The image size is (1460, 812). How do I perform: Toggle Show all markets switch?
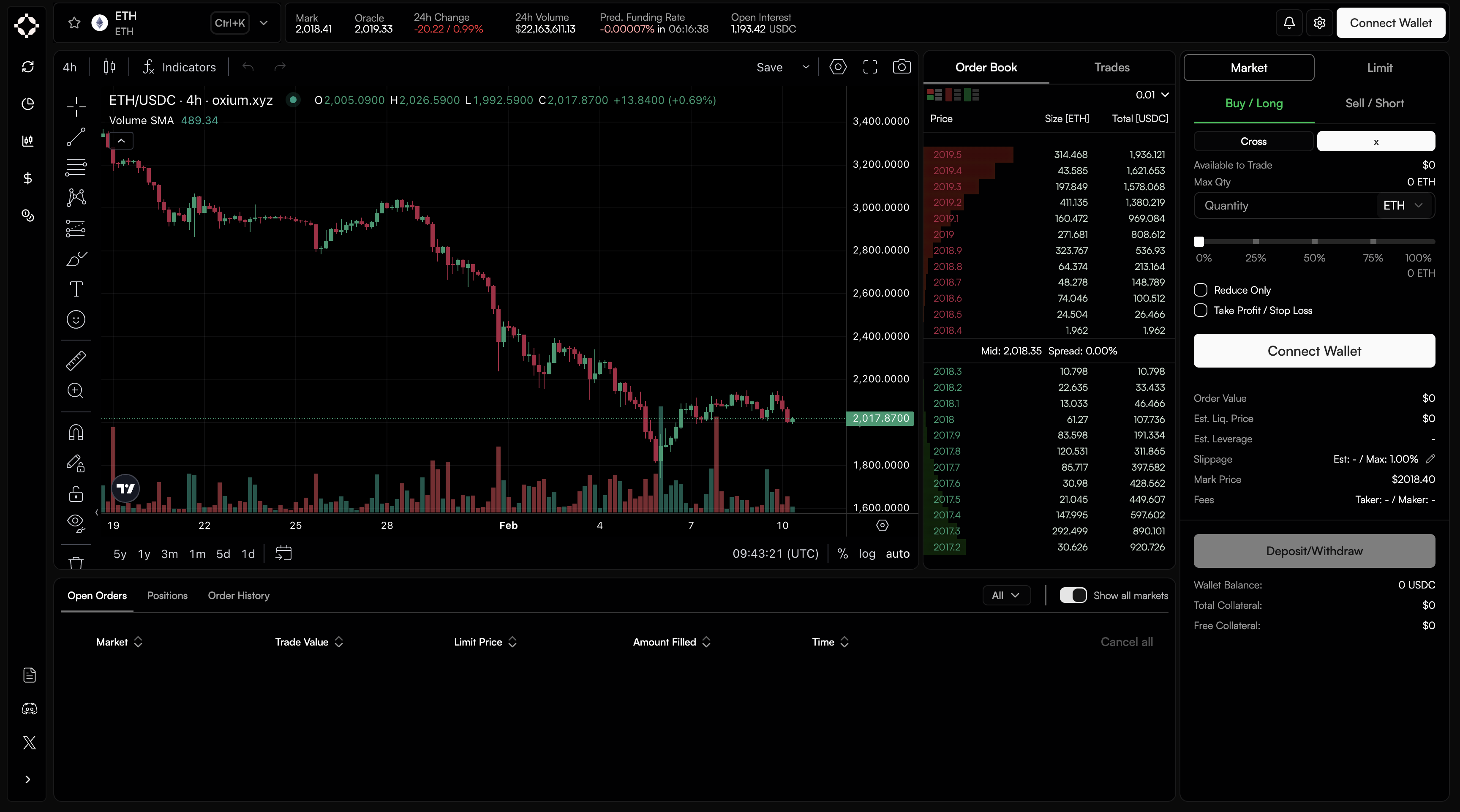1073,596
